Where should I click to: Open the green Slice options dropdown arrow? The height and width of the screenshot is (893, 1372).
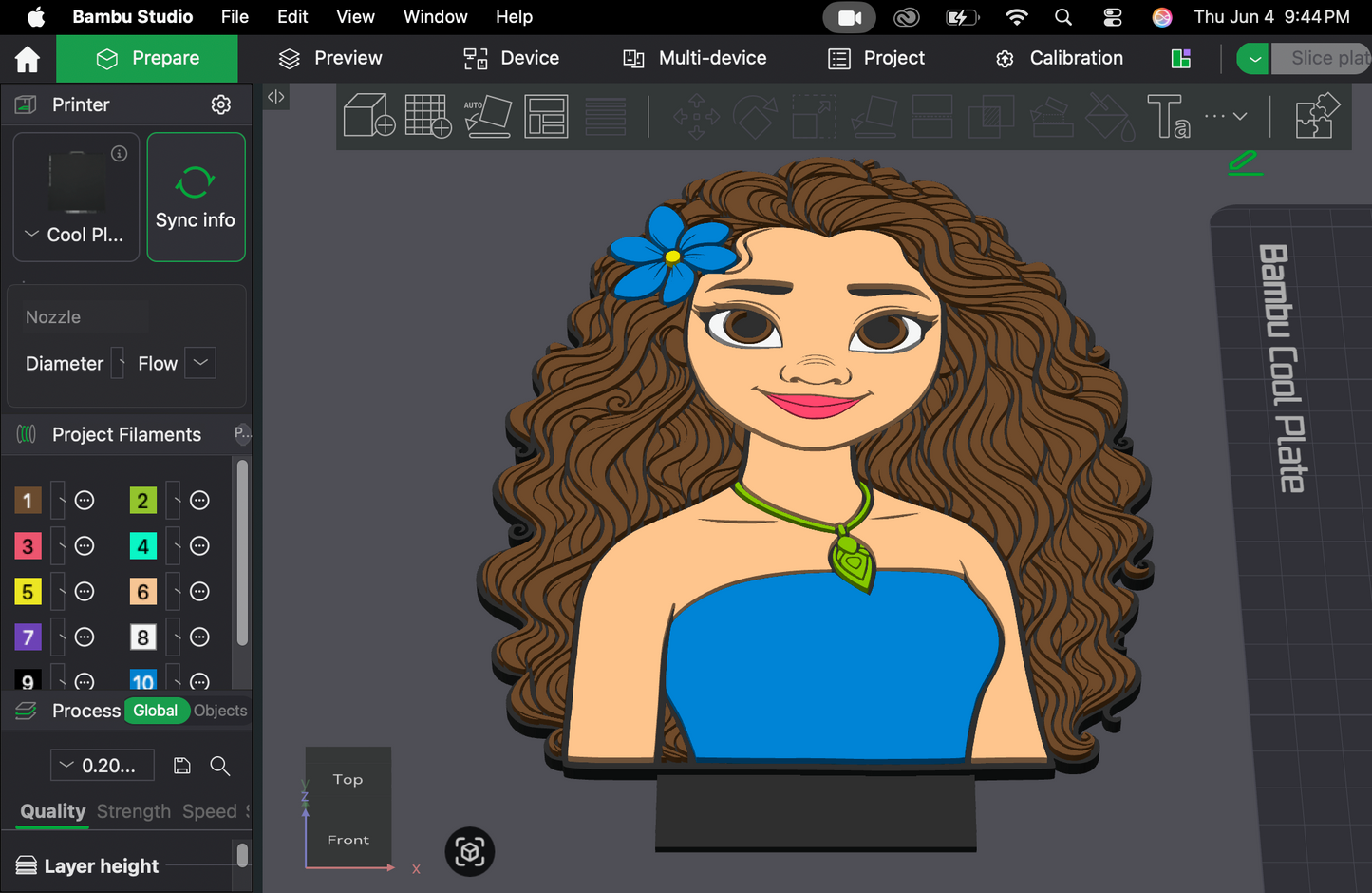point(1254,59)
